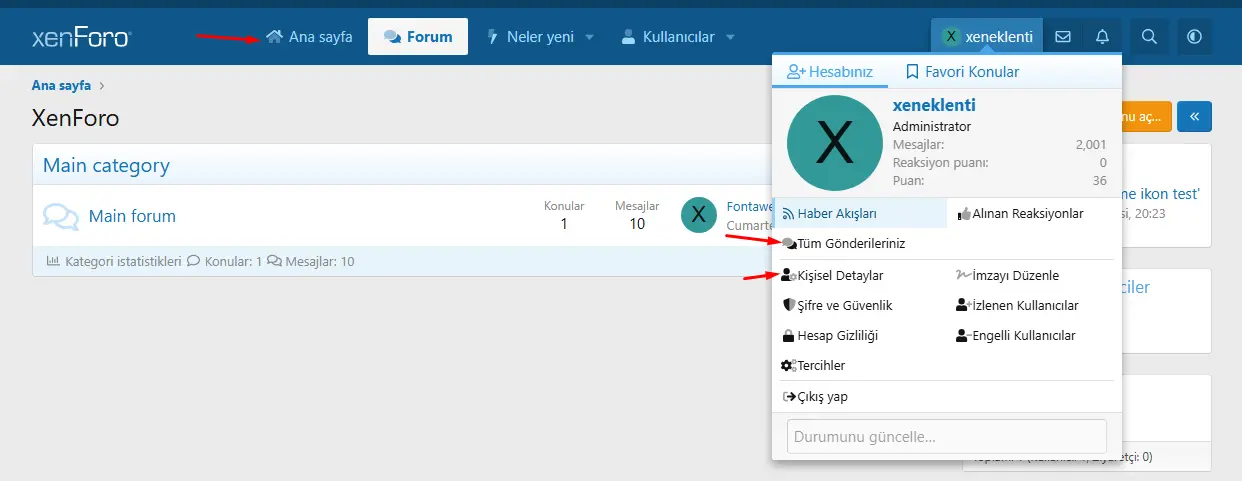Open the conversations envelope icon
This screenshot has width=1242, height=481.
coord(1063,37)
